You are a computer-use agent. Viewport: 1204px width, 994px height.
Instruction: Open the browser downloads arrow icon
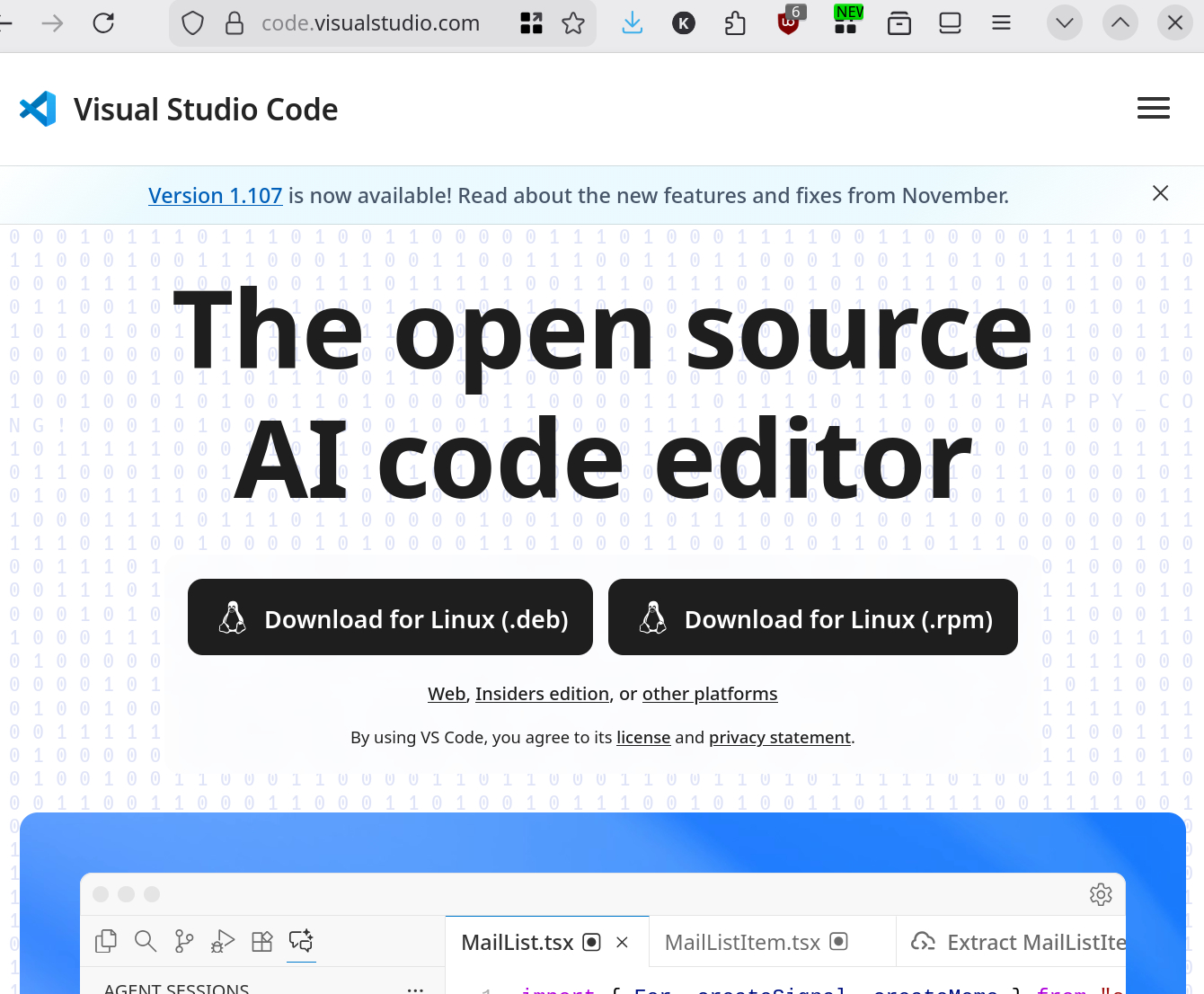tap(633, 23)
